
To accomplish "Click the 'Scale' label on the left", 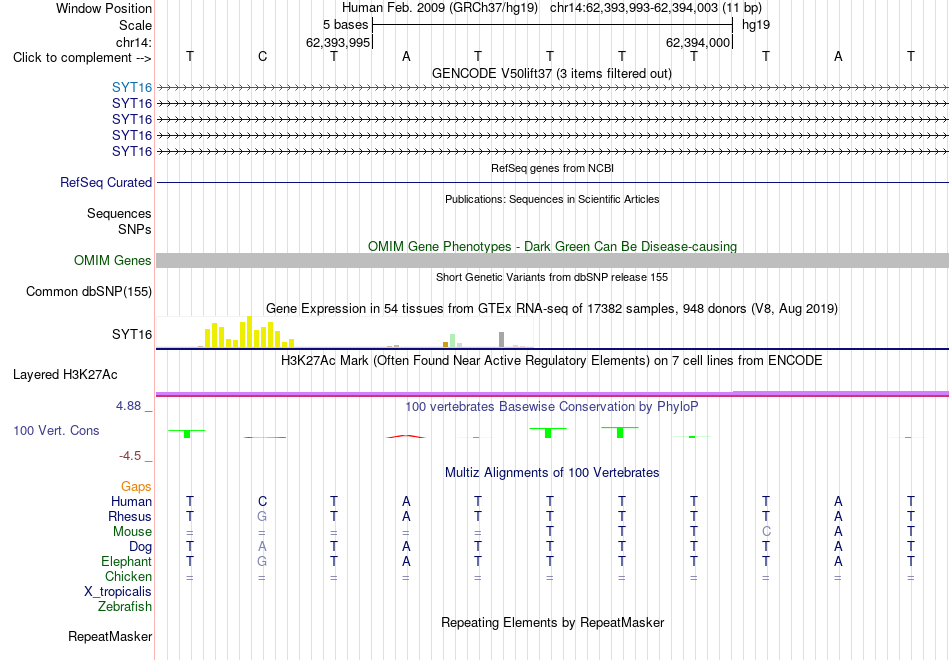I will click(x=135, y=25).
